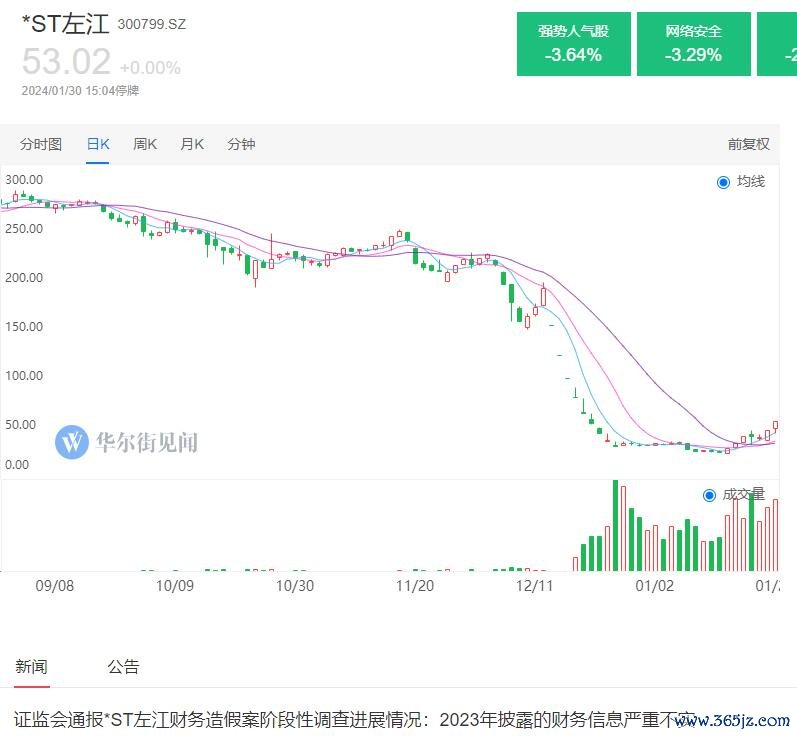This screenshot has width=797, height=736.
Task: Open the 证监会通报 *ST左江 news headline
Action: point(354,720)
